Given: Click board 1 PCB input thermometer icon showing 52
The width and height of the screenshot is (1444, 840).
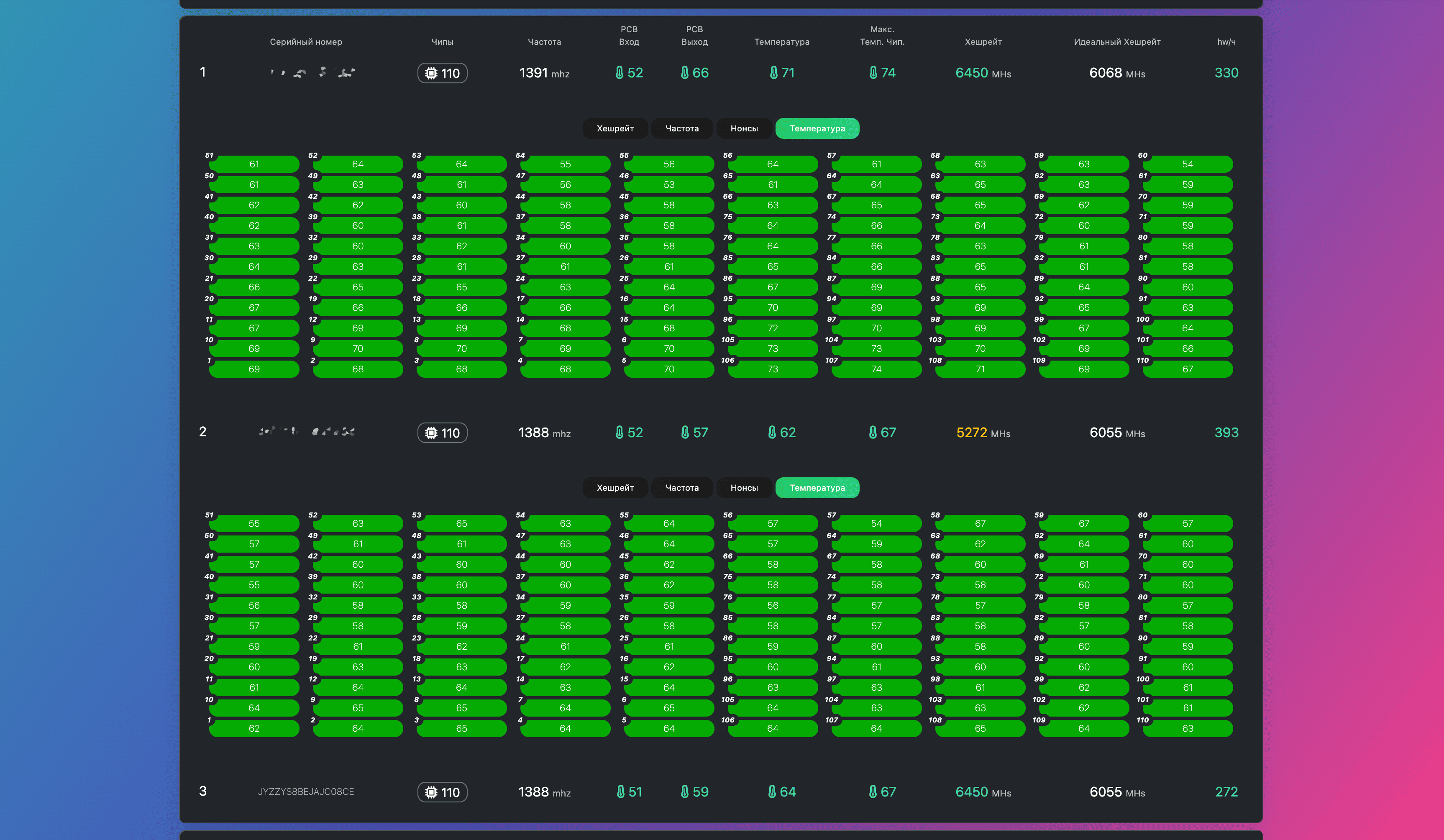Looking at the screenshot, I should tap(620, 73).
